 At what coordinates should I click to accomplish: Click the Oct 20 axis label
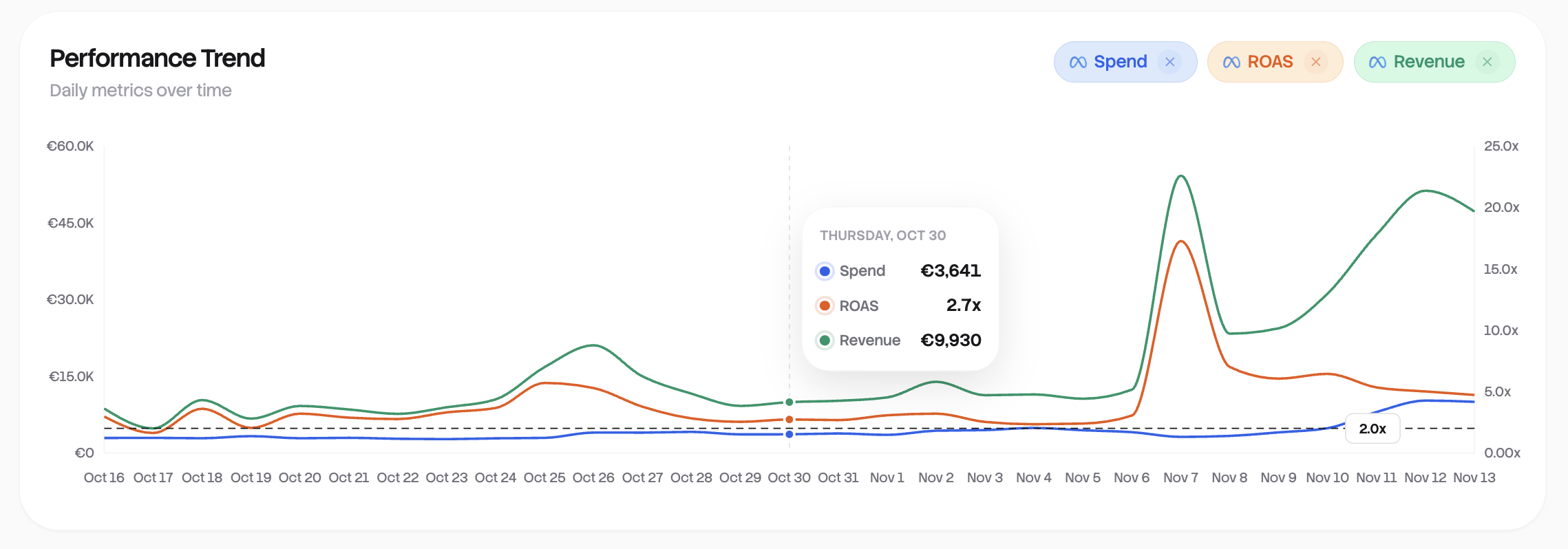pos(299,477)
